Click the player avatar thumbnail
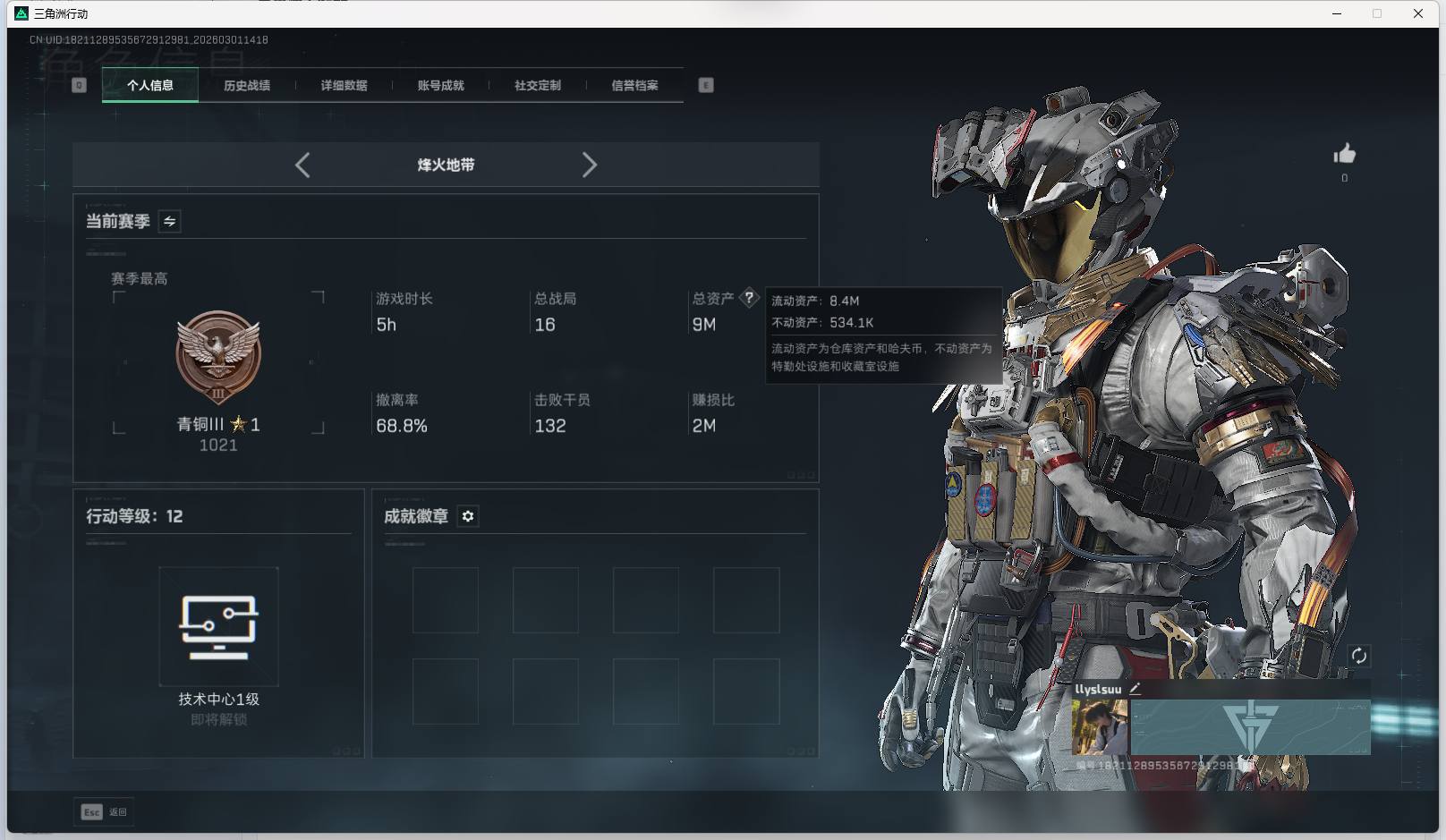The height and width of the screenshot is (840, 1446). [x=1100, y=727]
